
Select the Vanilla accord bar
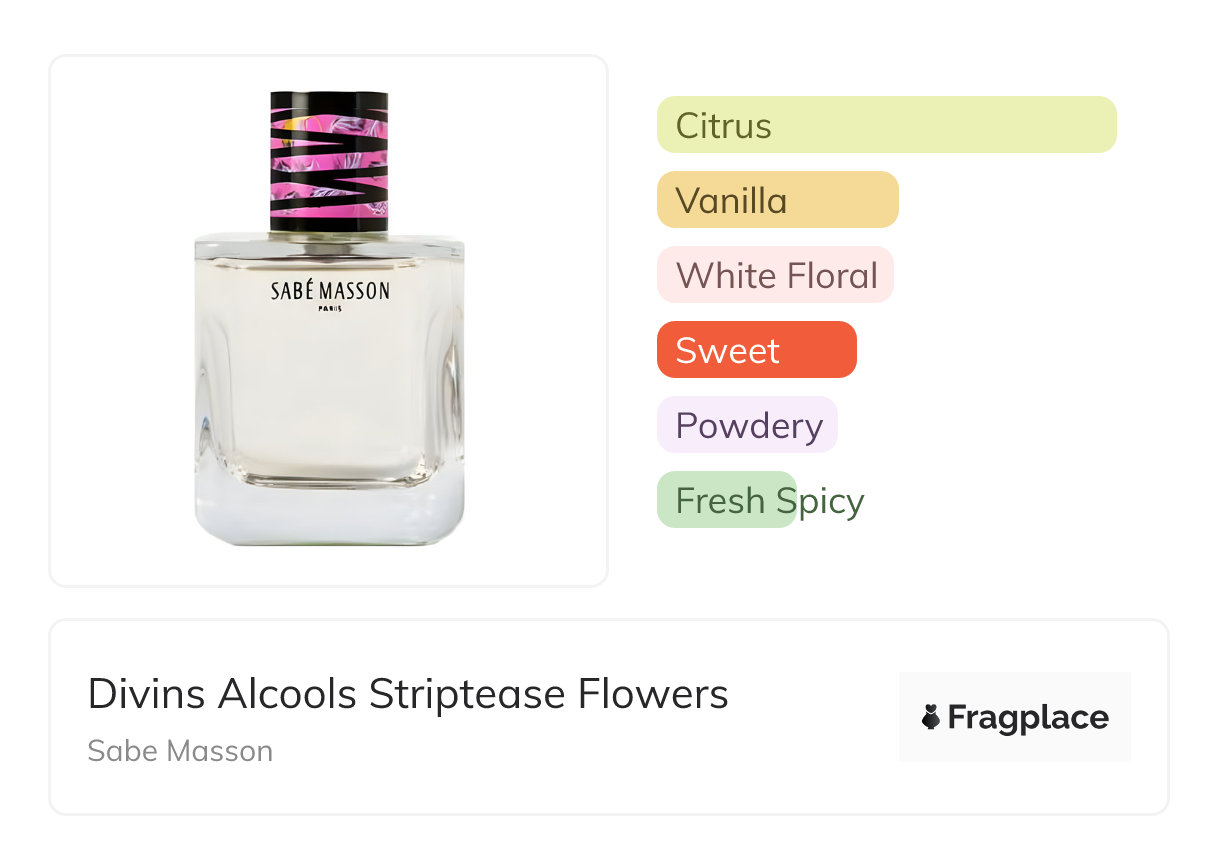[777, 200]
